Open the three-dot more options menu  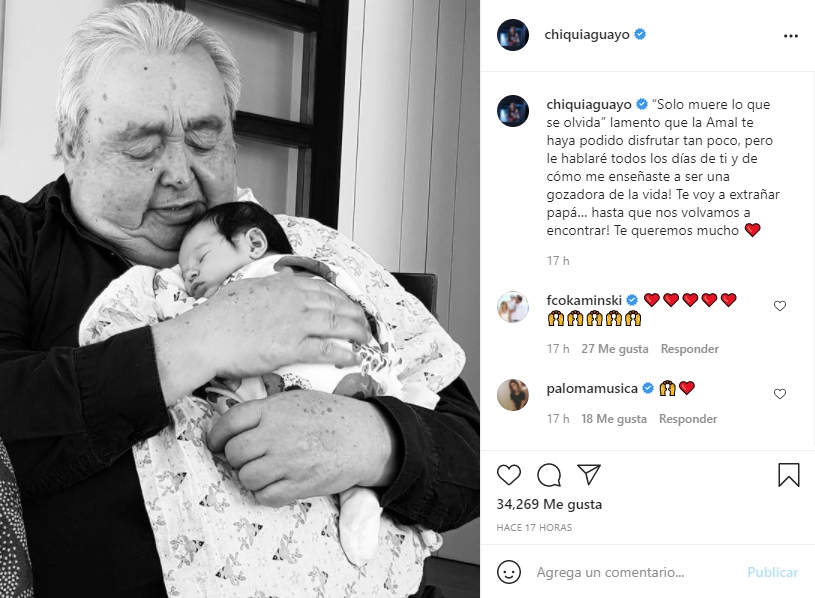pyautogui.click(x=791, y=36)
